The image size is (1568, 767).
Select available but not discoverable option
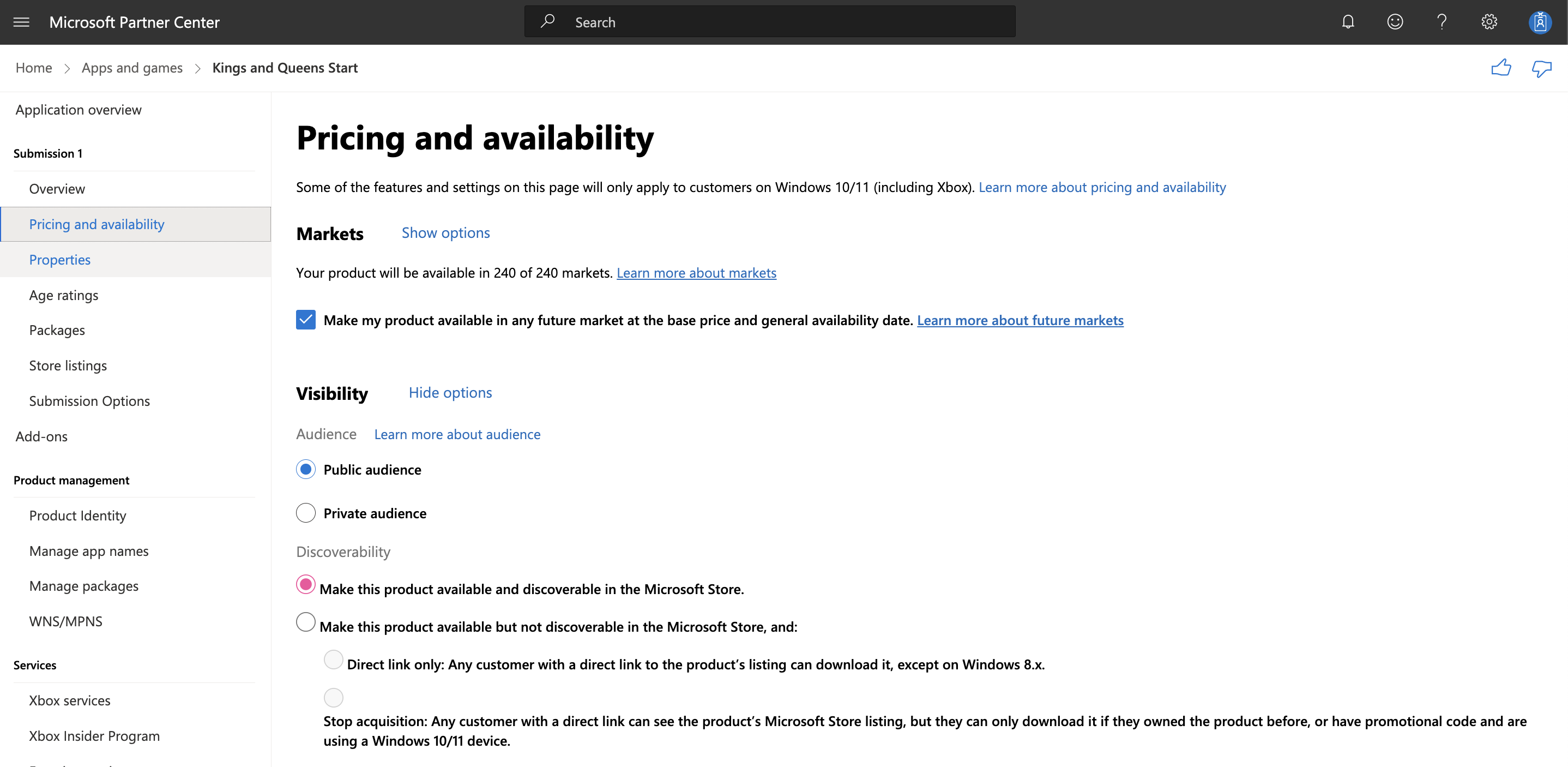point(305,622)
